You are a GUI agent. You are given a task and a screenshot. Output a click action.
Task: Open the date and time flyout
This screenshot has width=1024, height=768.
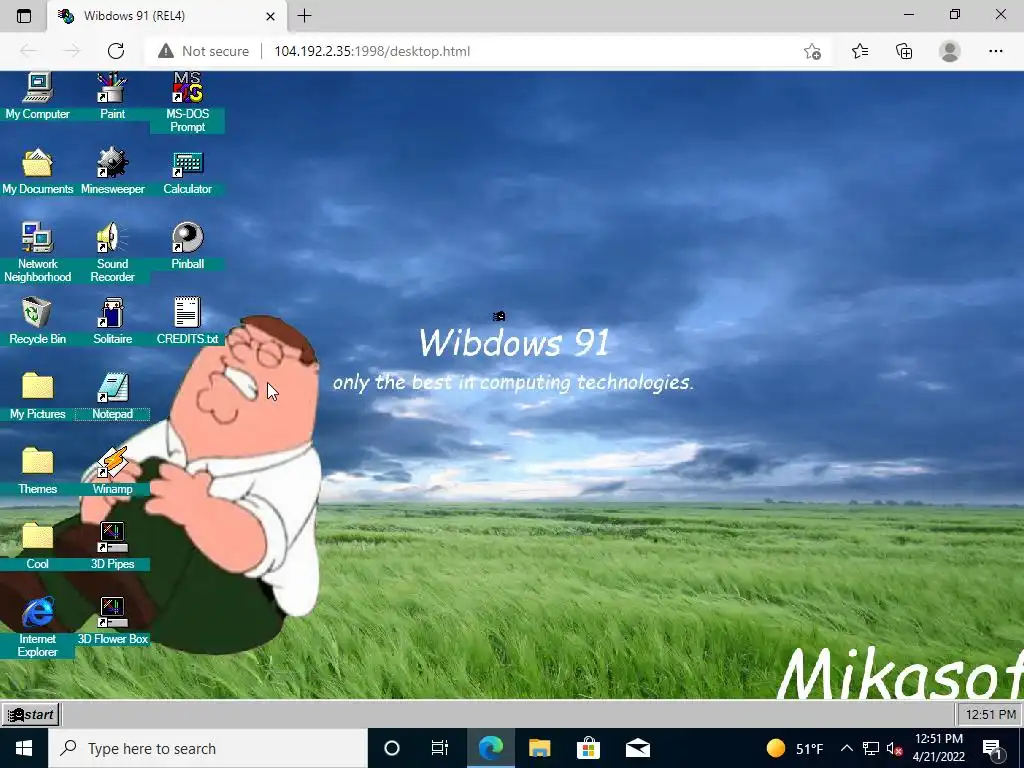[x=938, y=748]
